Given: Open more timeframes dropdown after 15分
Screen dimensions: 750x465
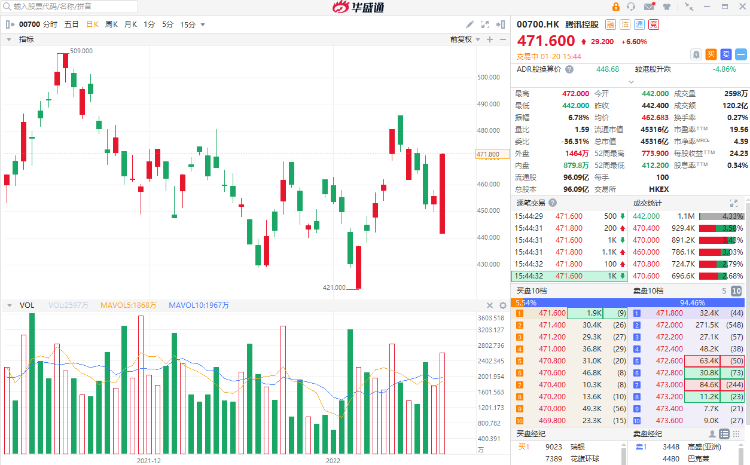Looking at the screenshot, I should click(203, 24).
